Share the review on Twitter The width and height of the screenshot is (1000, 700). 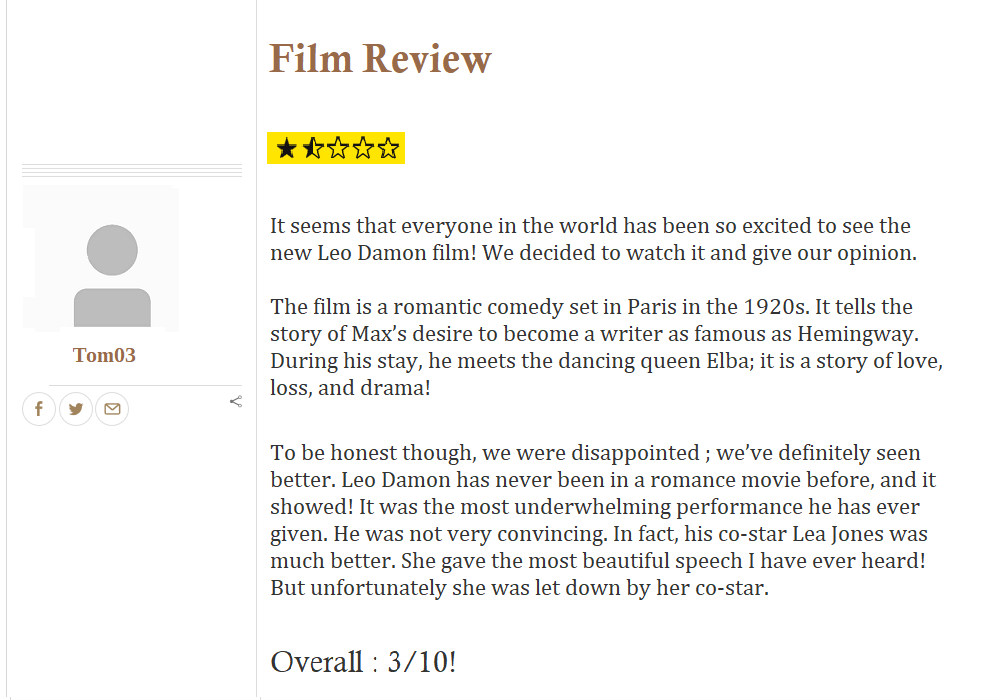click(x=76, y=409)
